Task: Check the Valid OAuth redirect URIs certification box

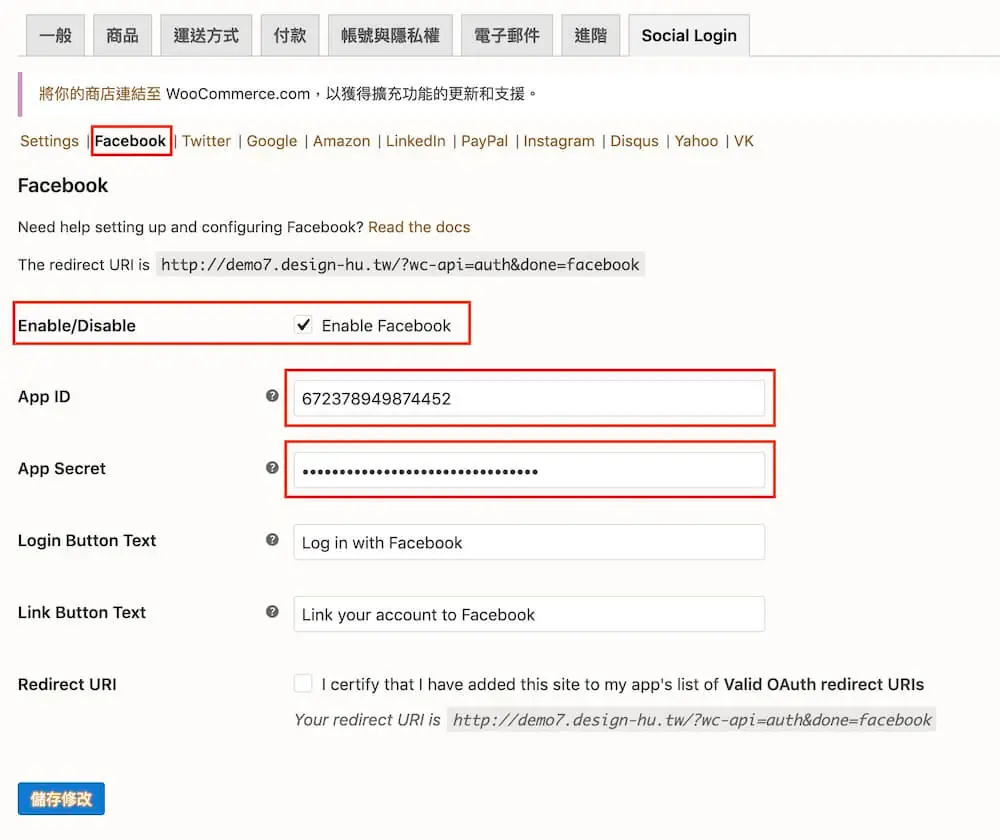Action: pos(304,683)
